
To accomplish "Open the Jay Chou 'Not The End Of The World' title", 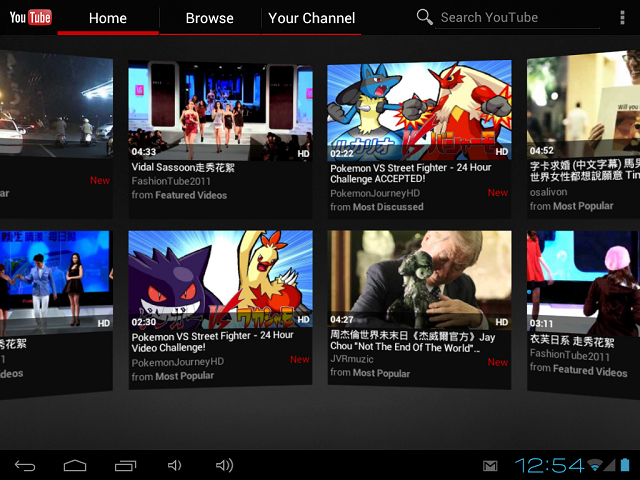I will point(413,342).
